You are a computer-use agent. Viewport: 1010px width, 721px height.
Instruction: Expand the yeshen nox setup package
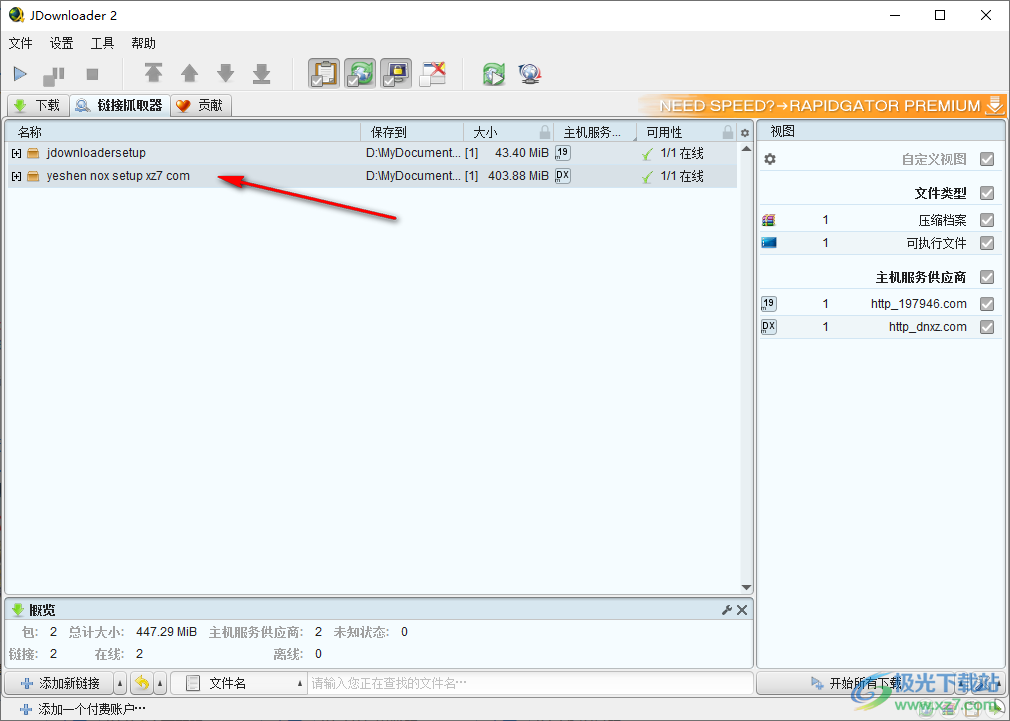[17, 177]
